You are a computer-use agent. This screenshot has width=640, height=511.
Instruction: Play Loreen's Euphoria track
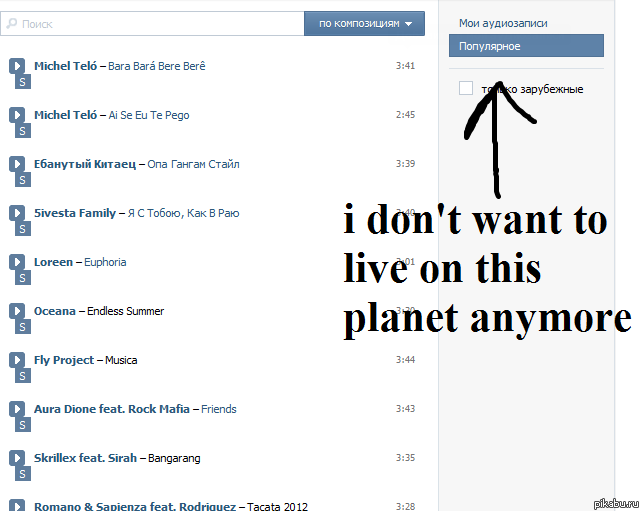17,262
